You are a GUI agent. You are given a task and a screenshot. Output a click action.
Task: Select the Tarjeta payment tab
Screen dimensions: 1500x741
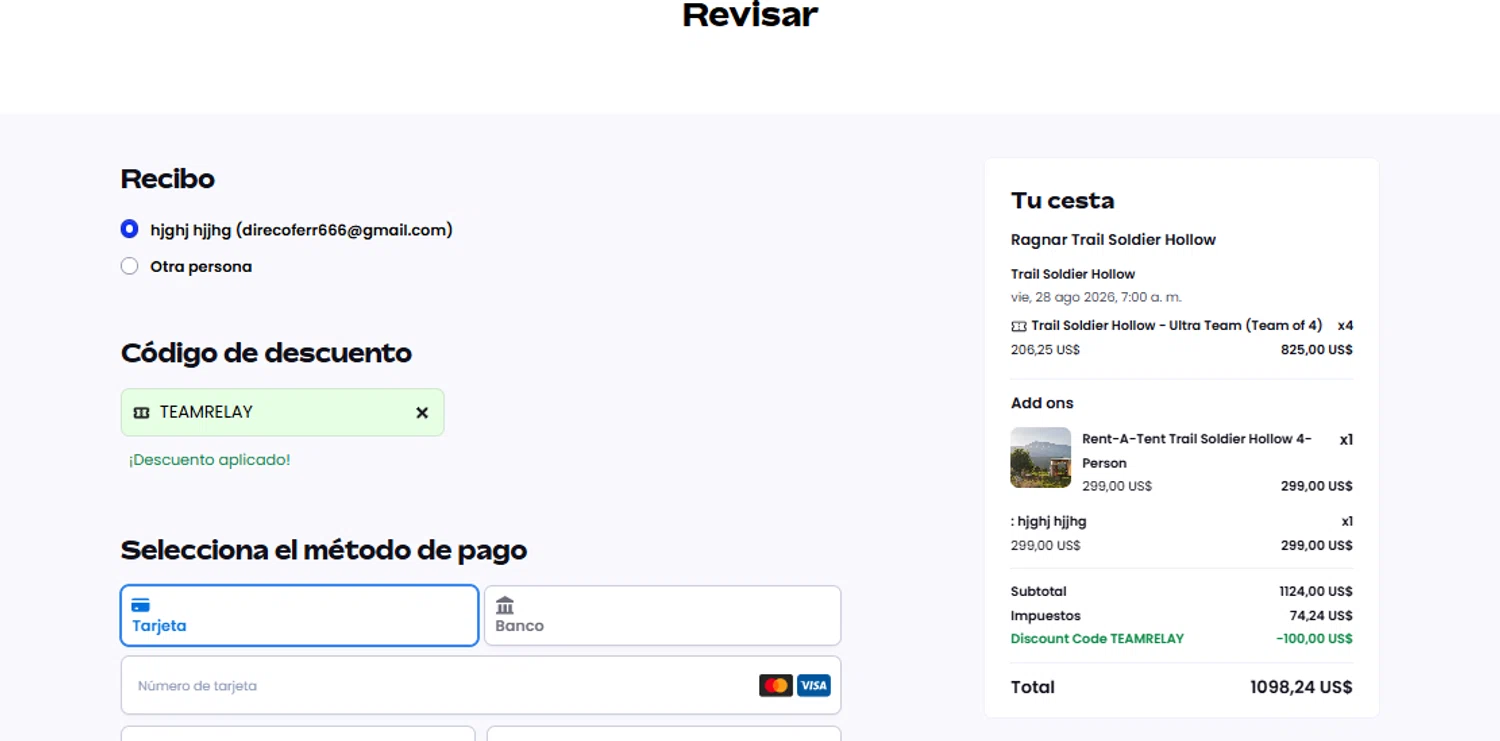pyautogui.click(x=299, y=615)
